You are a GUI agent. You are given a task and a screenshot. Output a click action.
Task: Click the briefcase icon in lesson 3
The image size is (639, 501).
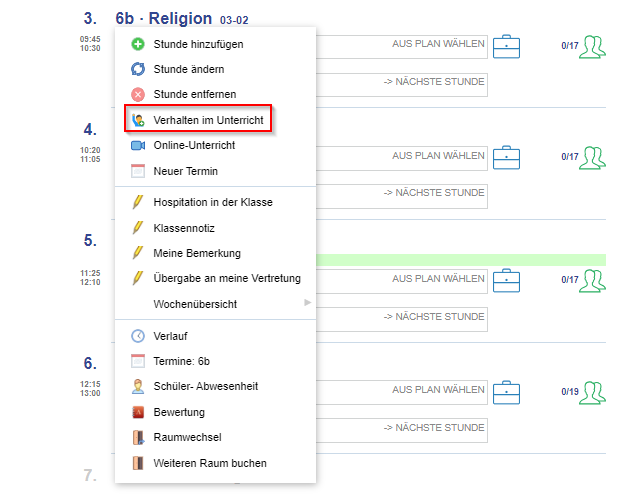pos(508,46)
